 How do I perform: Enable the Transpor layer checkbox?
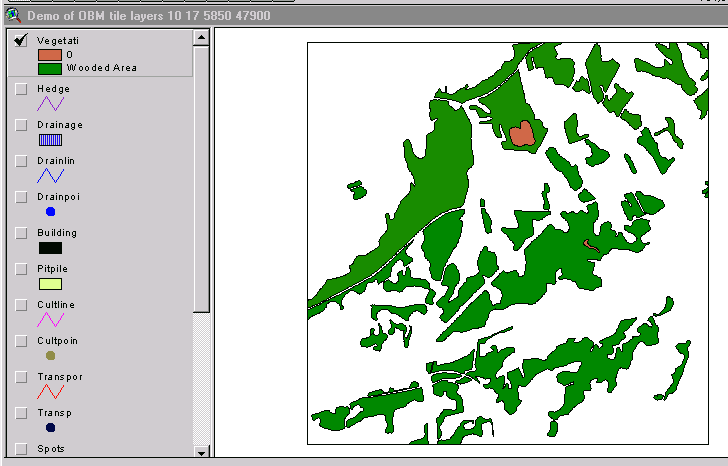coord(21,377)
